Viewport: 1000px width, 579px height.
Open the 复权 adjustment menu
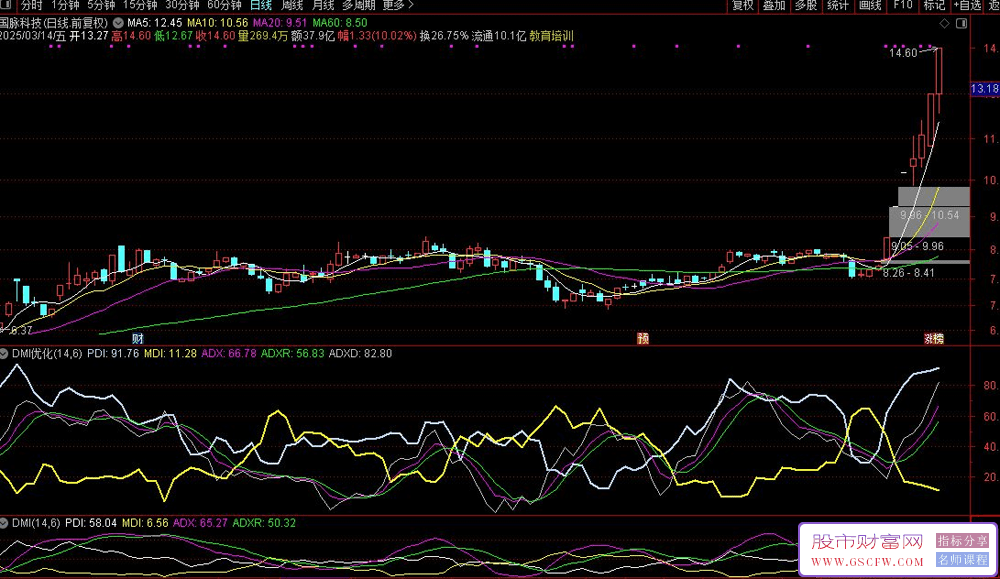coord(743,6)
